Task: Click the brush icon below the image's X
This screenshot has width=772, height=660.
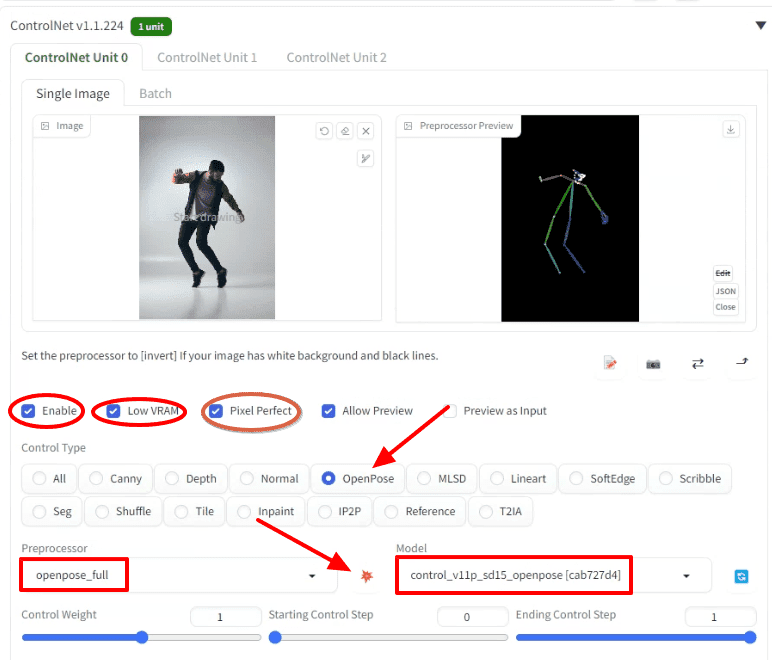Action: pos(366,159)
